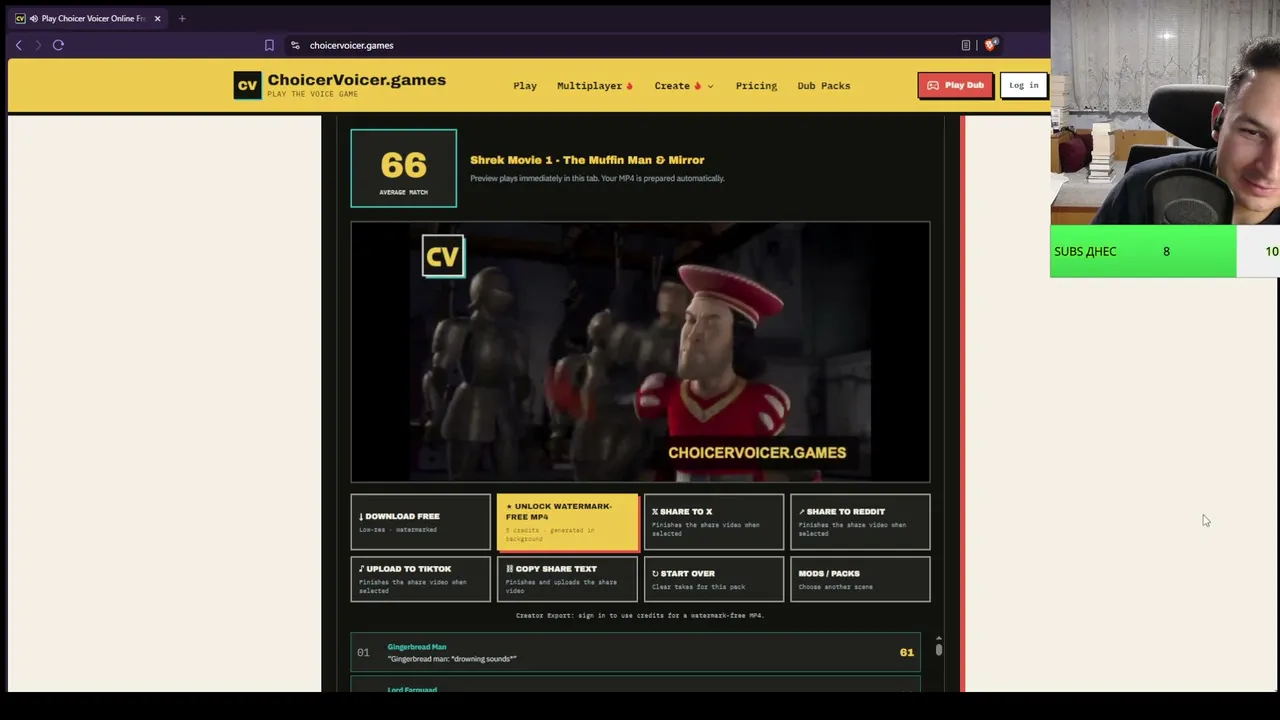Click Start Over button
This screenshot has height=720, width=1280.
714,579
